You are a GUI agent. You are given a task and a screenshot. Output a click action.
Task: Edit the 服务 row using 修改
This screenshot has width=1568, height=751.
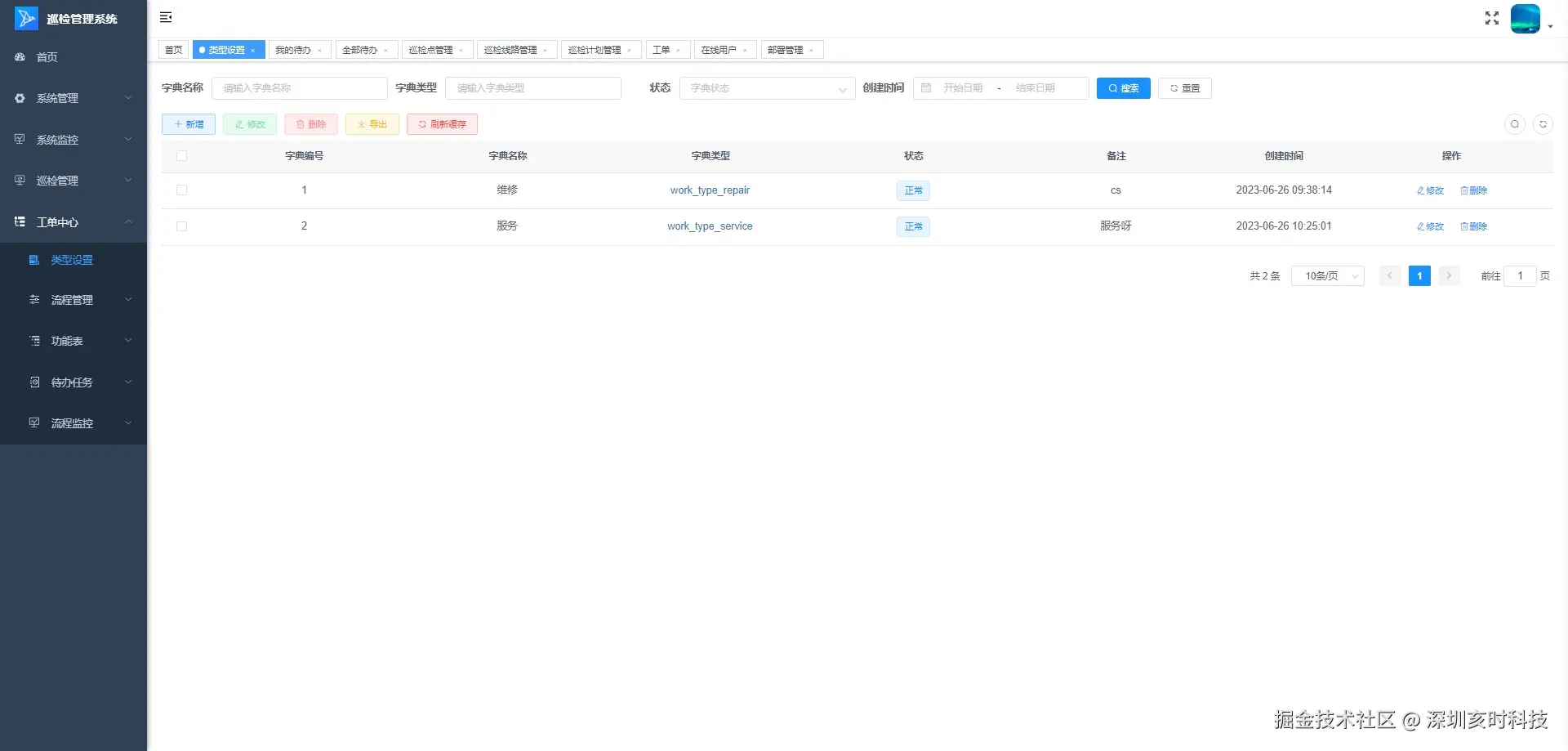1430,226
